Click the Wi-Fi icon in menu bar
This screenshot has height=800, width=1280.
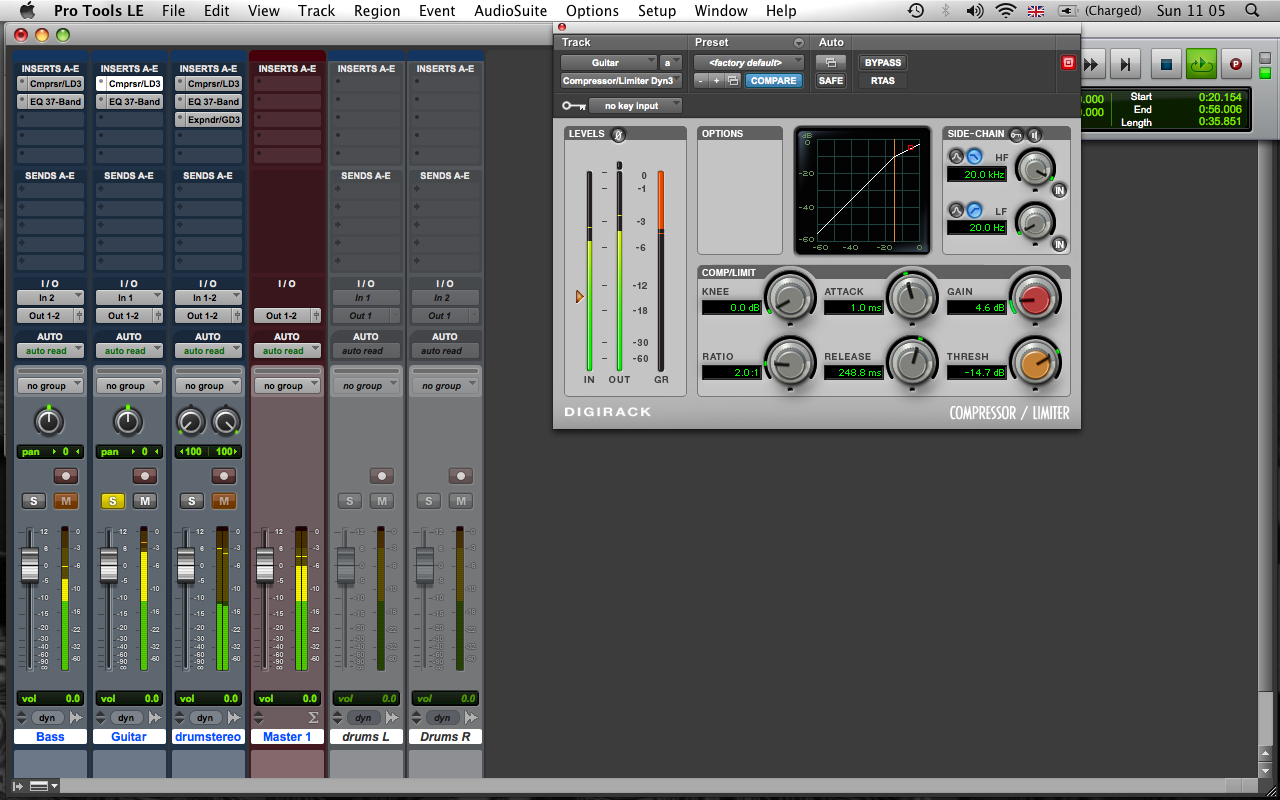coord(1005,11)
